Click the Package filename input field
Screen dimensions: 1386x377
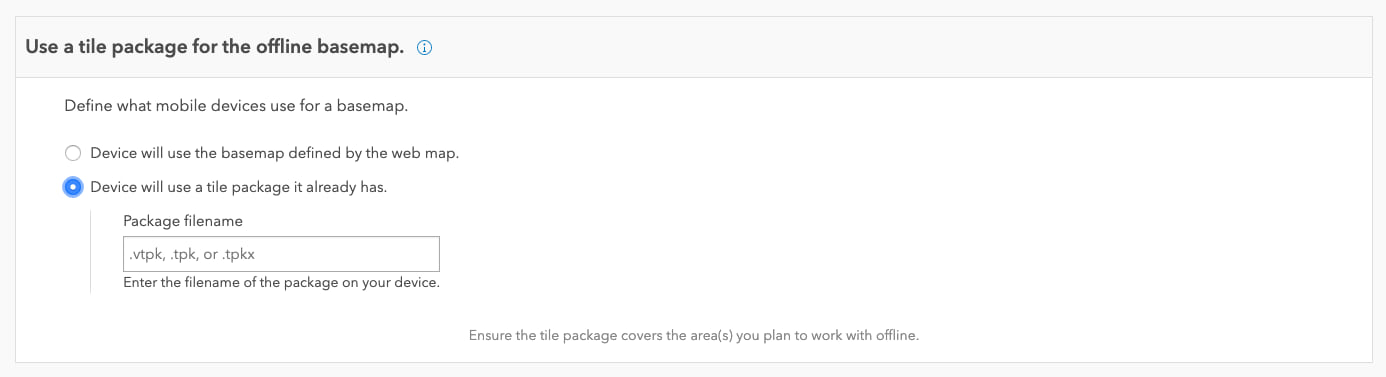281,254
